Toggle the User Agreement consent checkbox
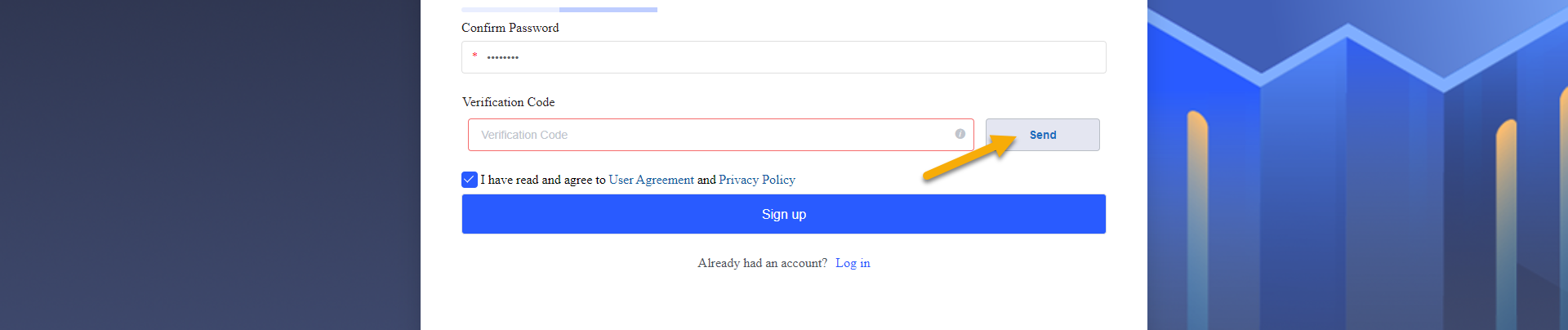This screenshot has height=330, width=1568. pos(470,180)
